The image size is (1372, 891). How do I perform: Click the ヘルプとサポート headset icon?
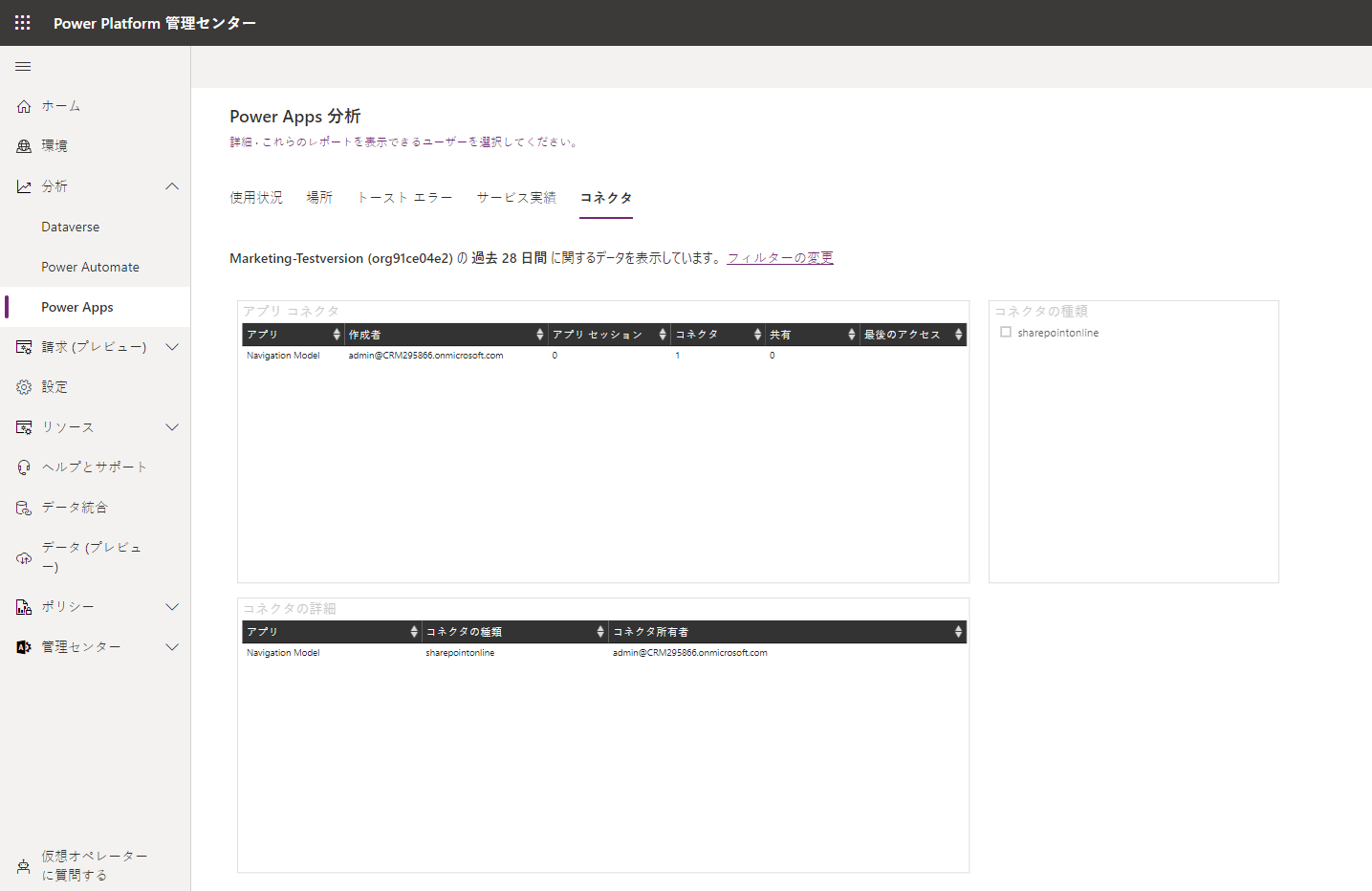tap(24, 467)
